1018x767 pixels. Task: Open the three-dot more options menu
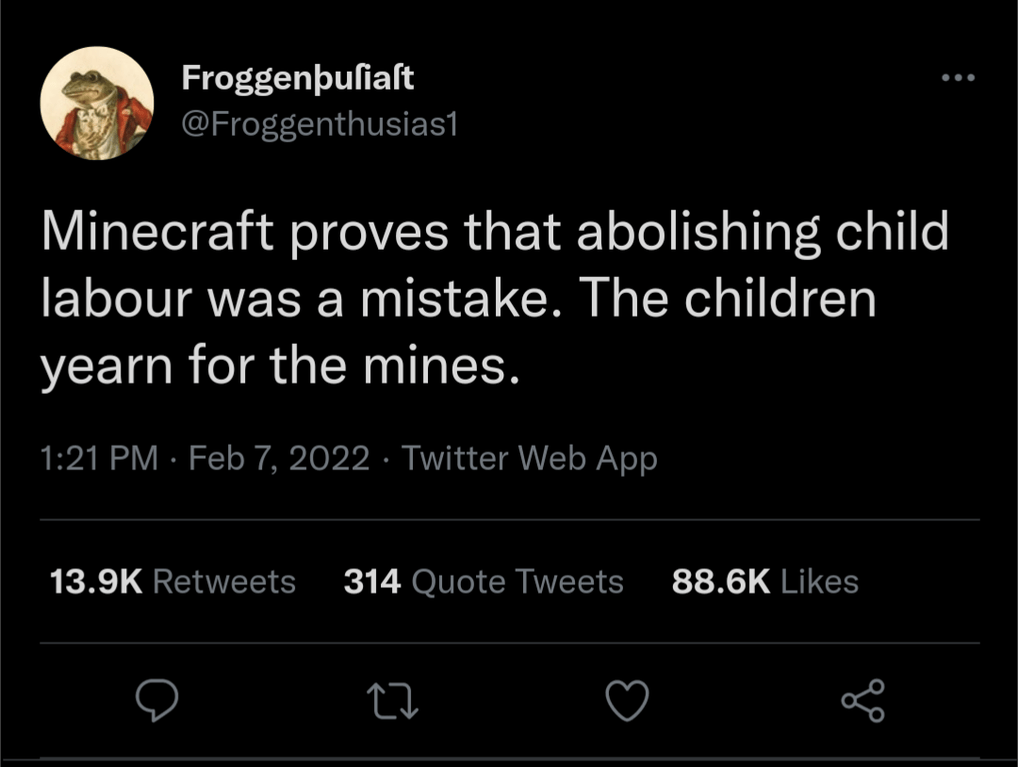(958, 78)
